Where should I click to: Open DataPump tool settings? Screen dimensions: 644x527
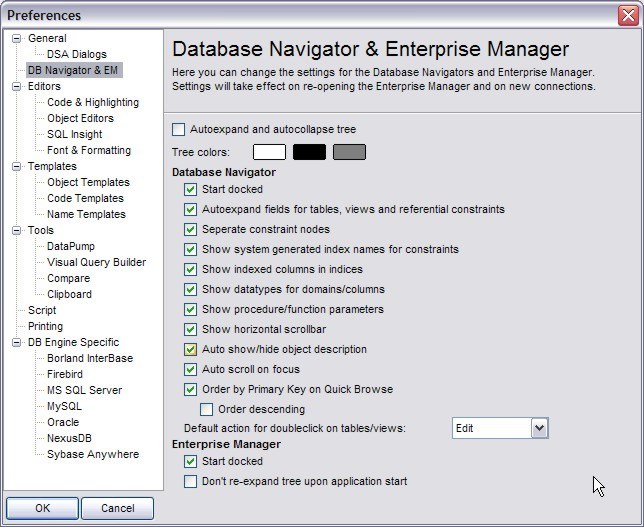[x=71, y=246]
